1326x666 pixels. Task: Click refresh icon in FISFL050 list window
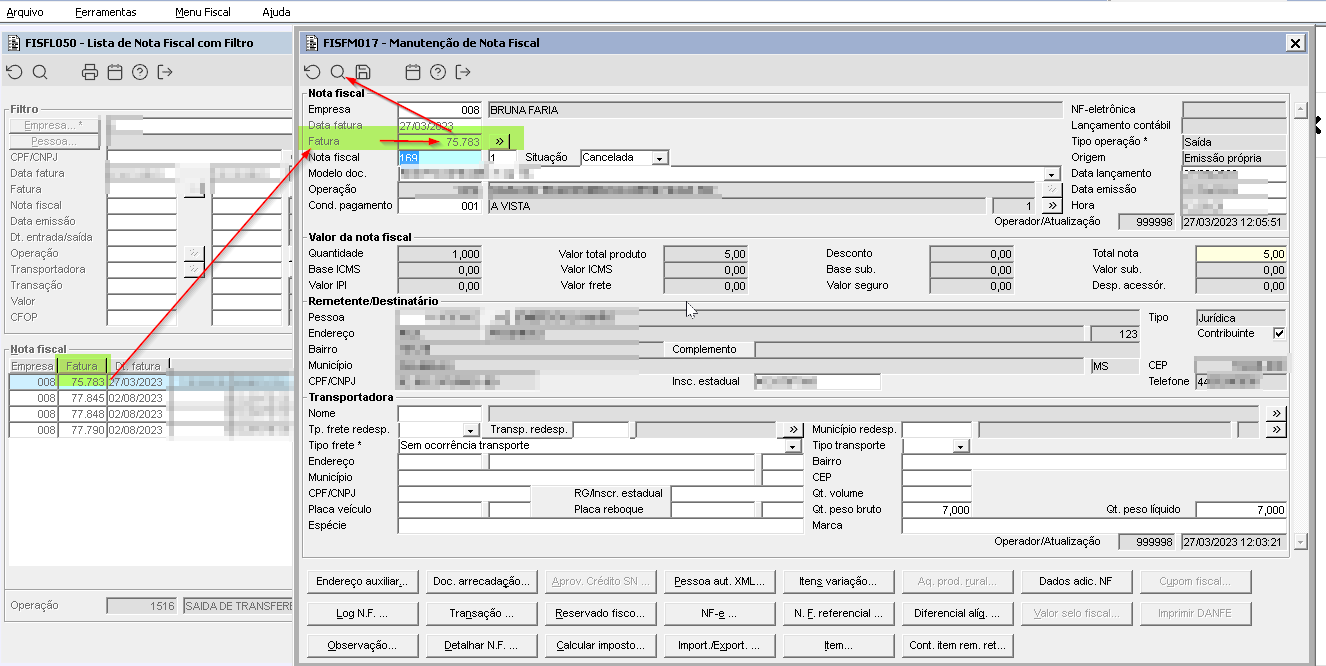coord(14,72)
